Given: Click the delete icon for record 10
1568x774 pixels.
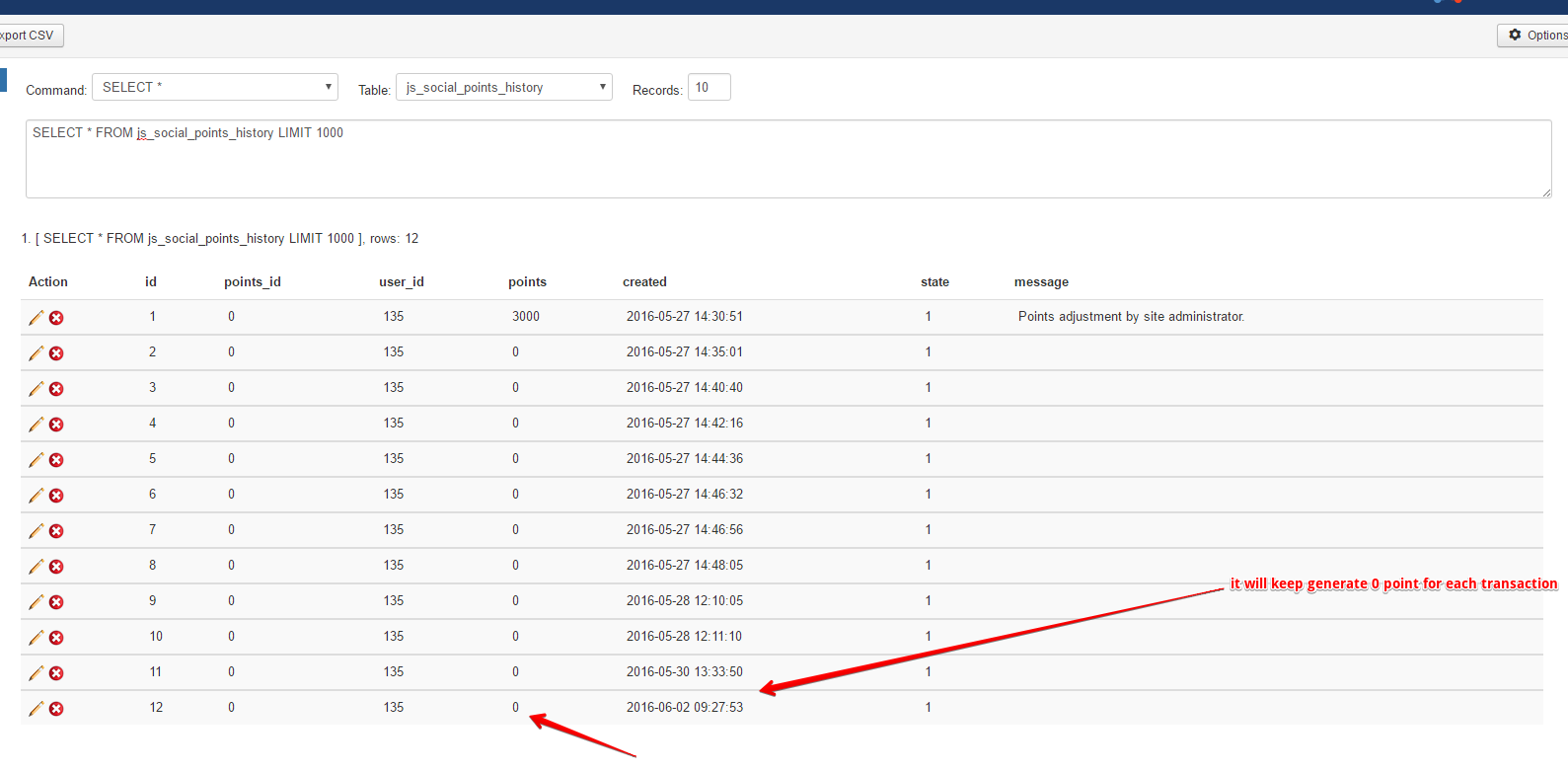Looking at the screenshot, I should (x=56, y=638).
